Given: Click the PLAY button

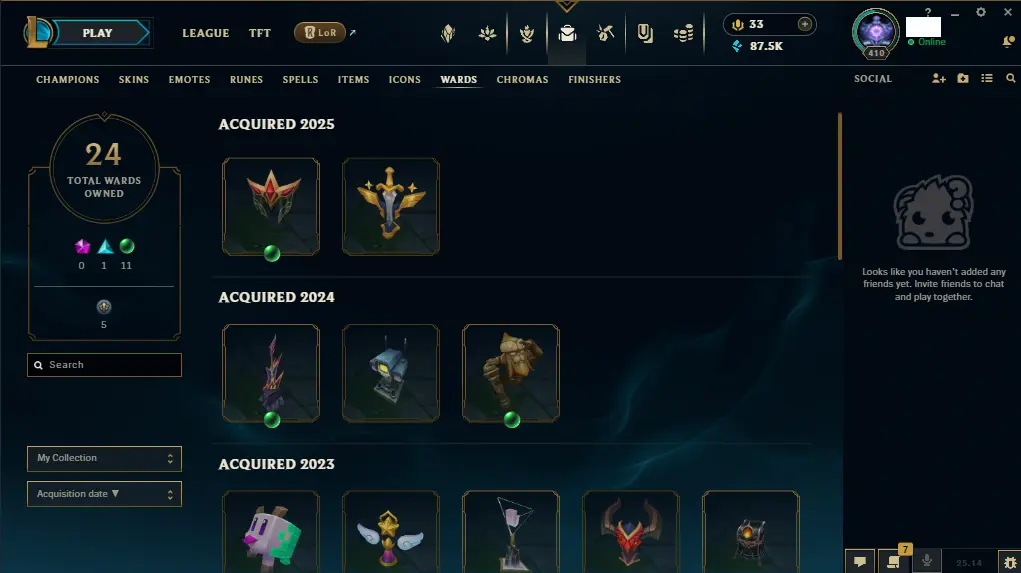Looking at the screenshot, I should 98,33.
